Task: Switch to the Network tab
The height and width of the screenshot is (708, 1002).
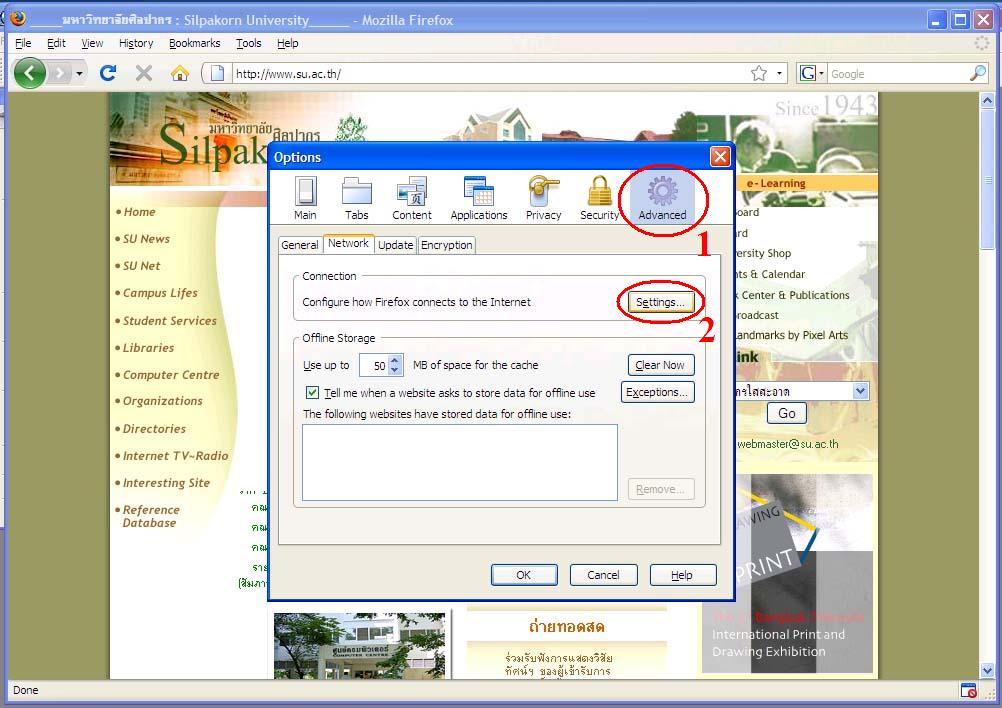Action: coord(348,243)
